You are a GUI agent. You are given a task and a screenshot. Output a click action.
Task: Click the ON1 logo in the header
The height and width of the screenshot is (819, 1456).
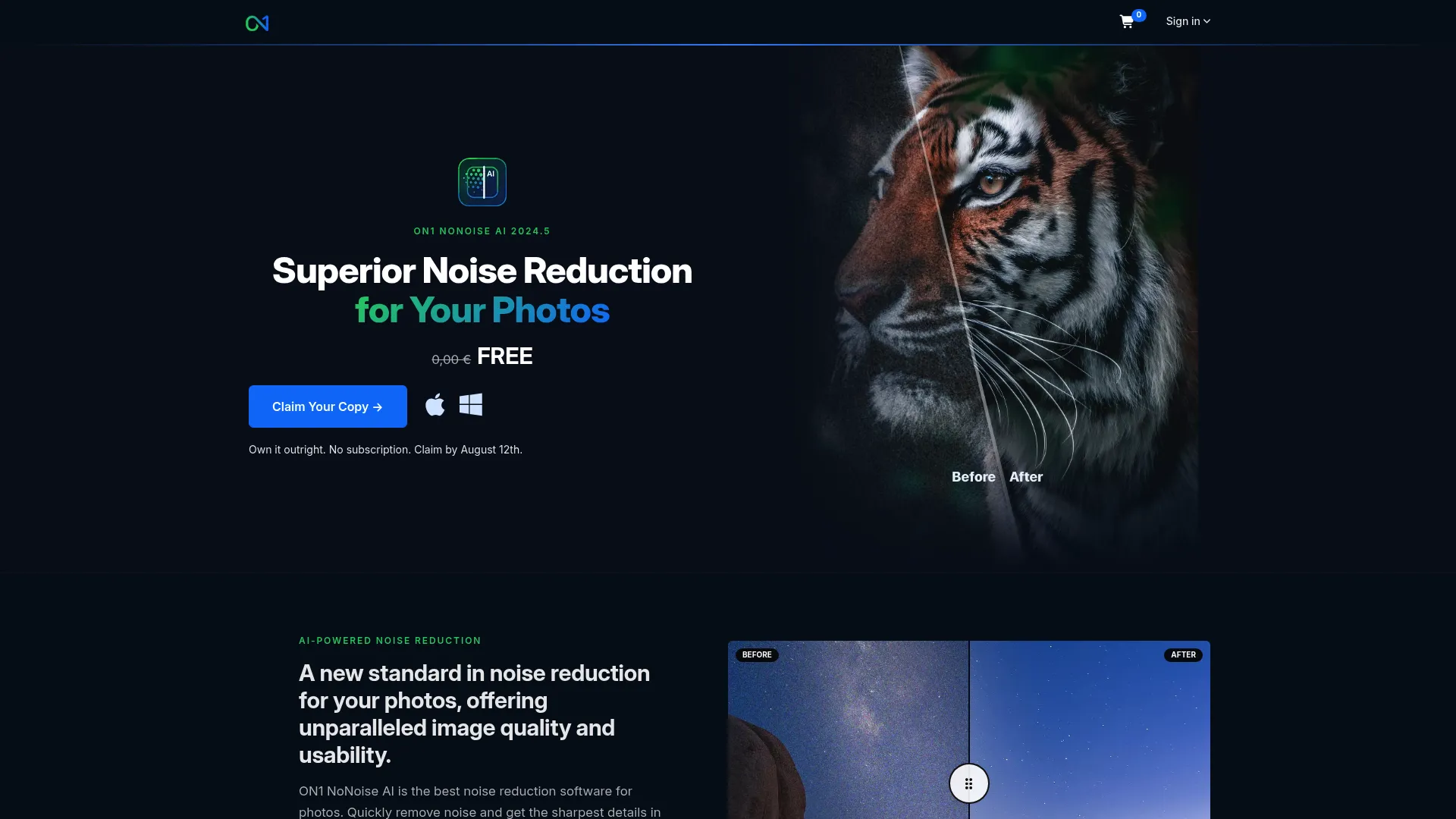click(x=257, y=24)
